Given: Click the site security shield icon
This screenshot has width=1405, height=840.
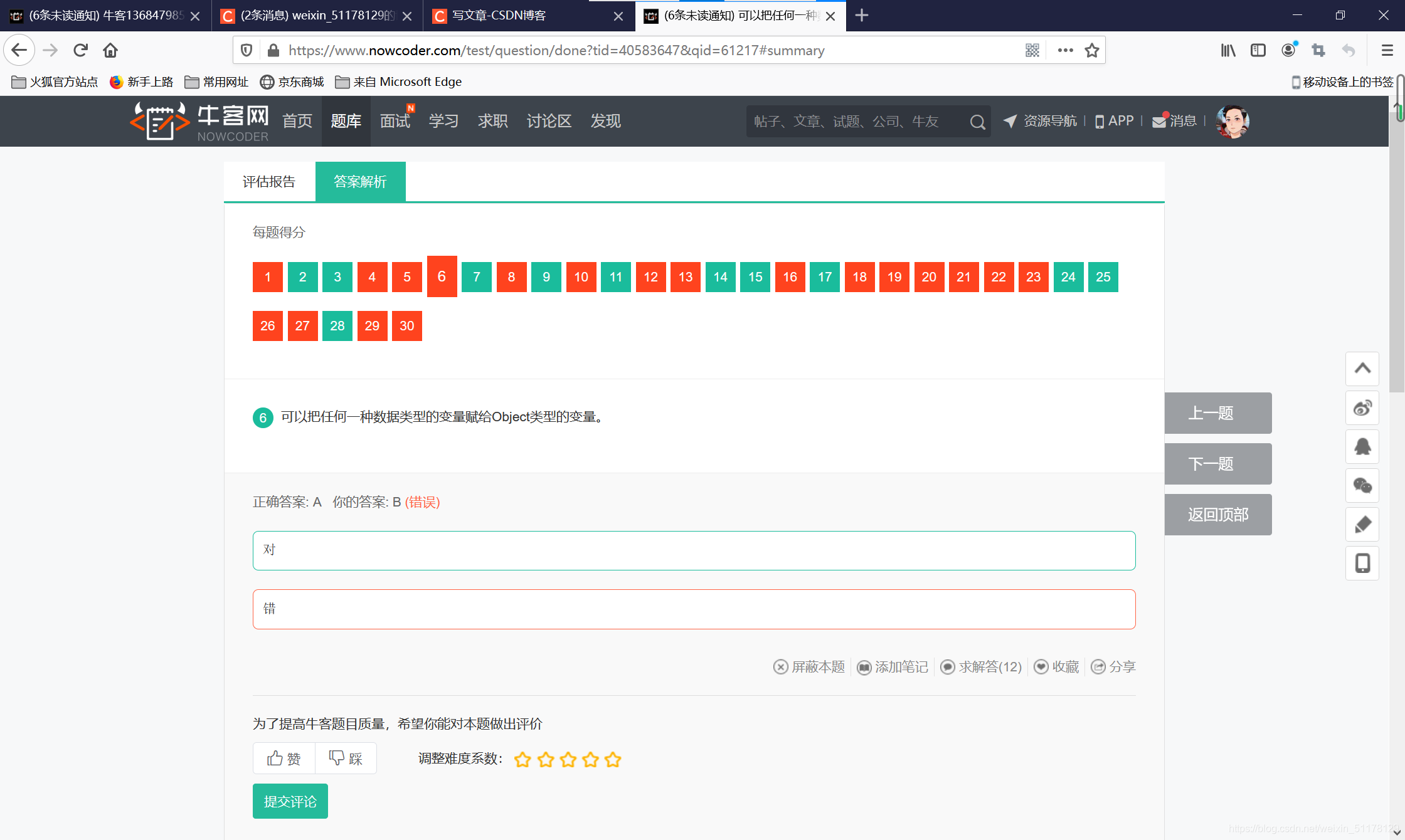Looking at the screenshot, I should click(247, 50).
